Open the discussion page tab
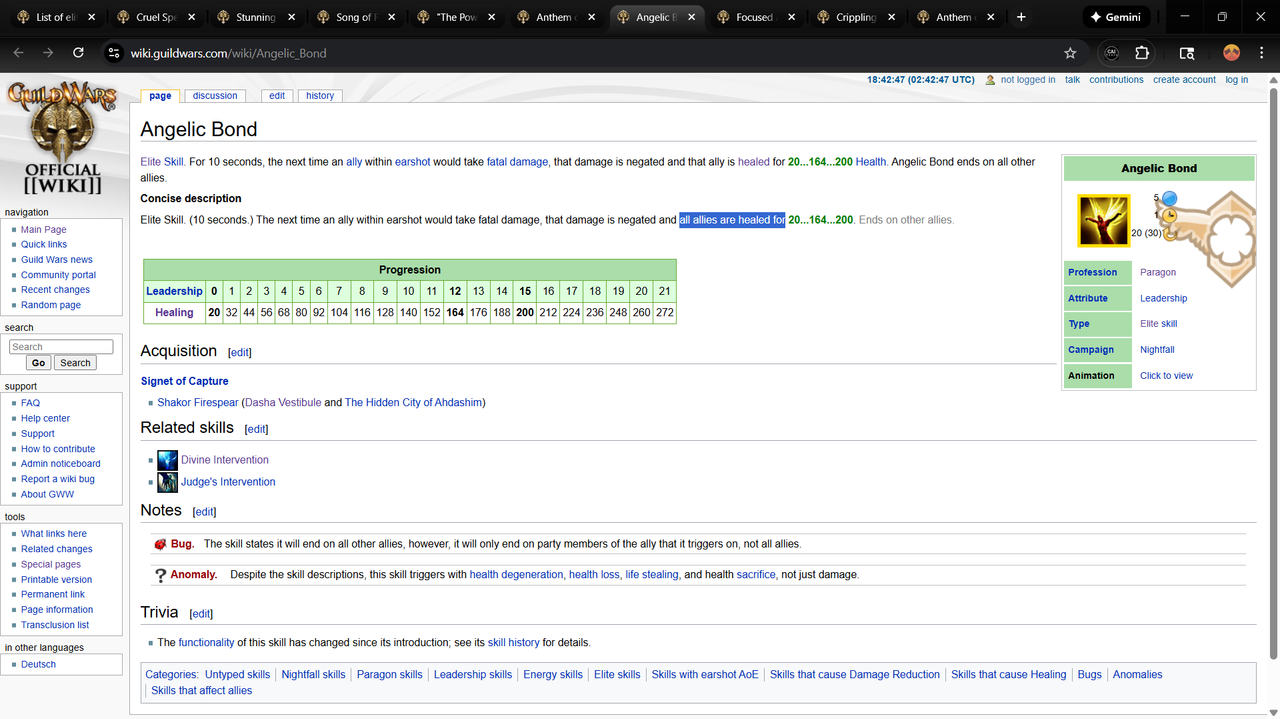This screenshot has width=1280, height=719. [x=215, y=96]
